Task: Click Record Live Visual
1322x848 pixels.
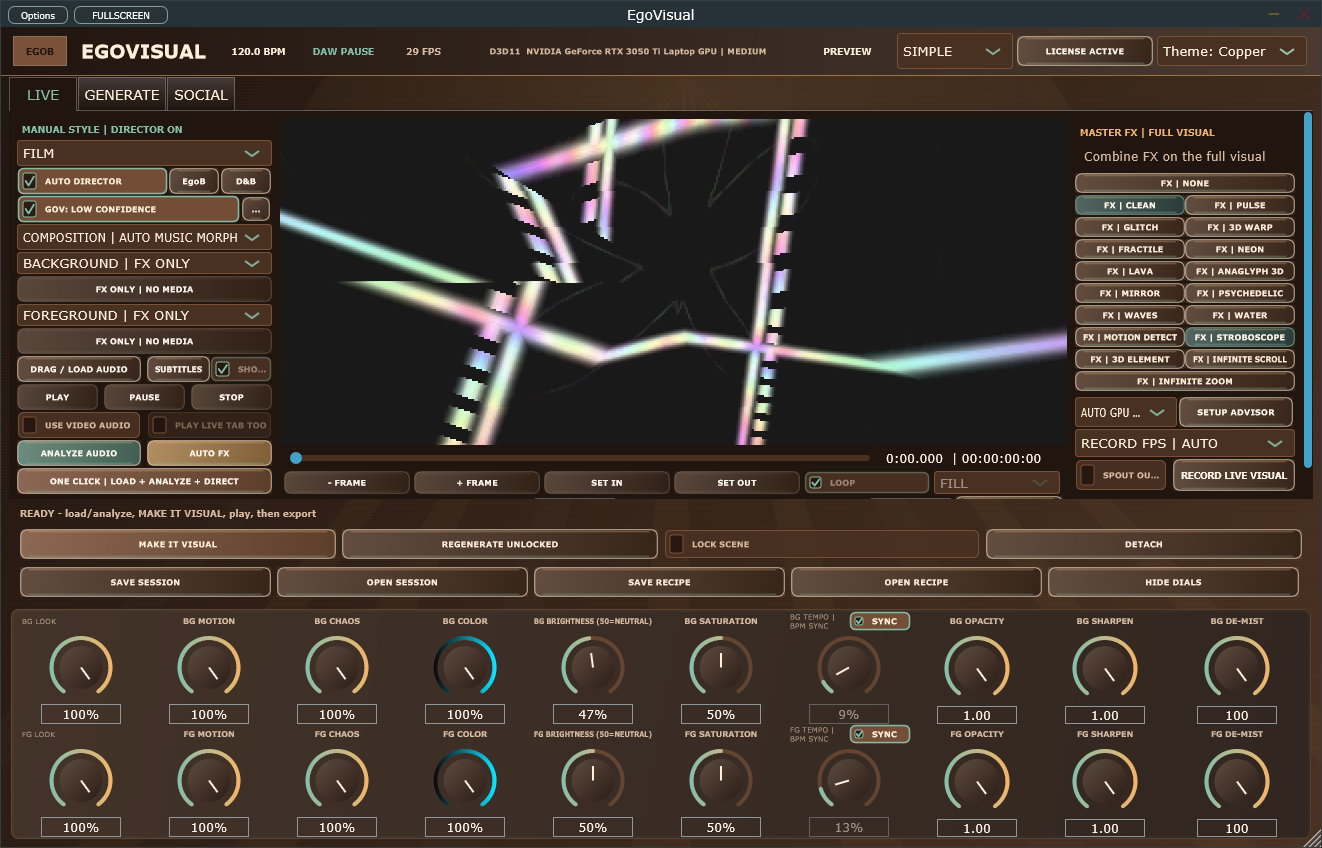Action: click(1234, 475)
